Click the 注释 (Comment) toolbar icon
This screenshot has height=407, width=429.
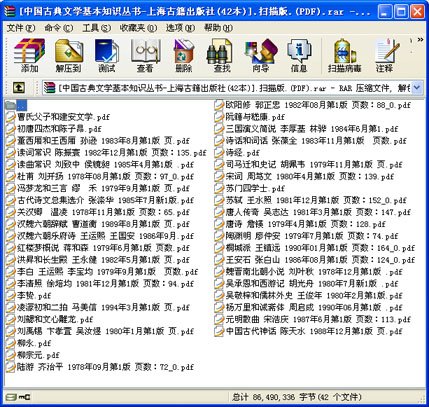386,55
